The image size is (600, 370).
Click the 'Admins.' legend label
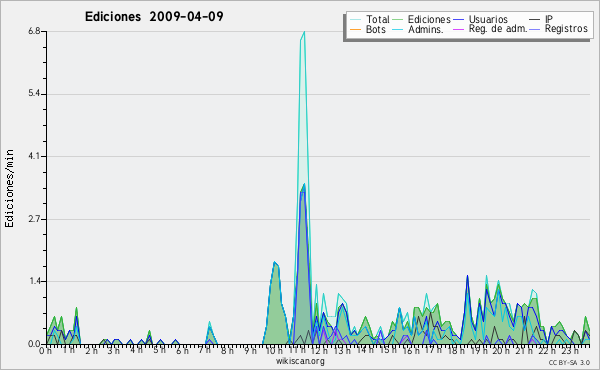(426, 29)
